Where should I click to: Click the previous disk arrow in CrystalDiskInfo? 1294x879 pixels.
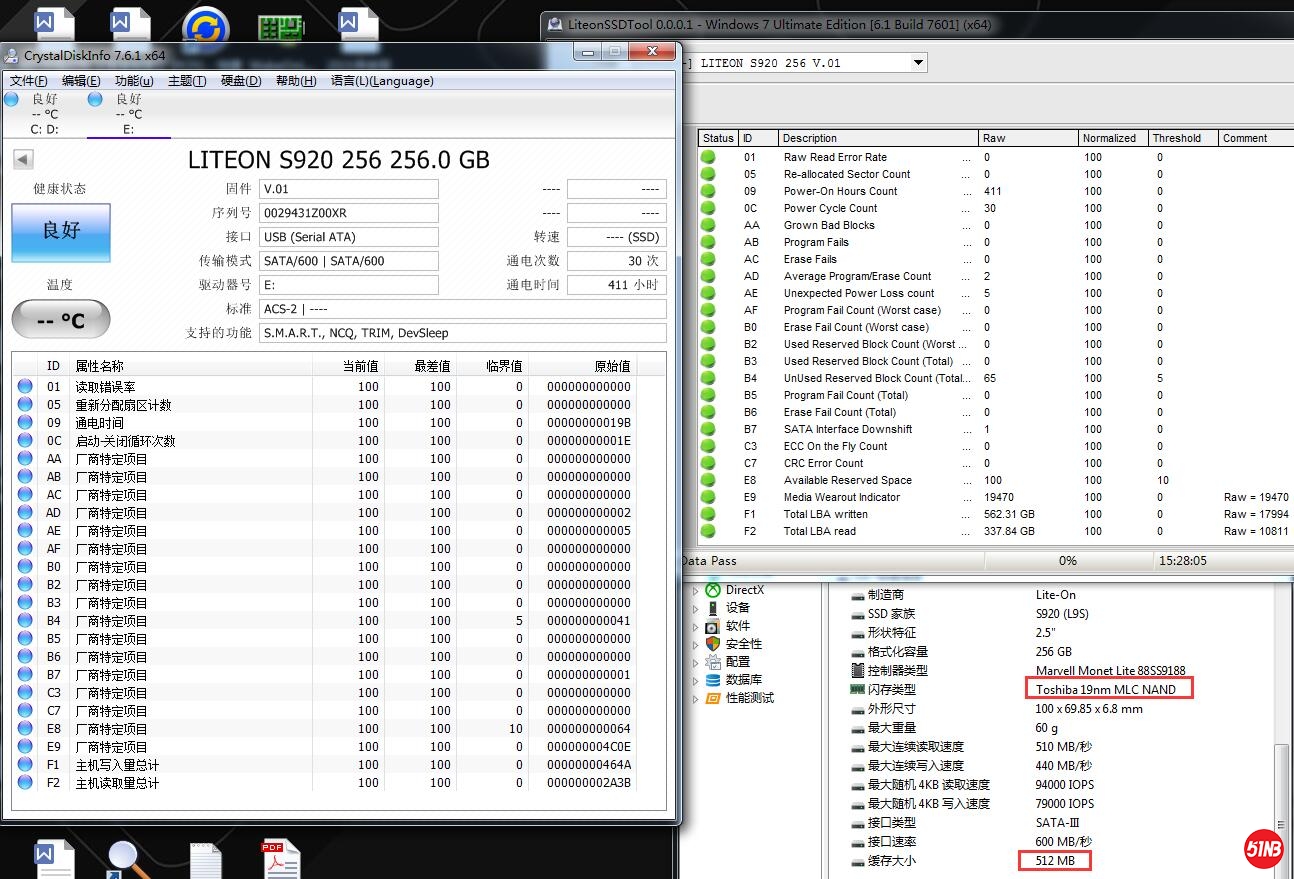point(23,160)
